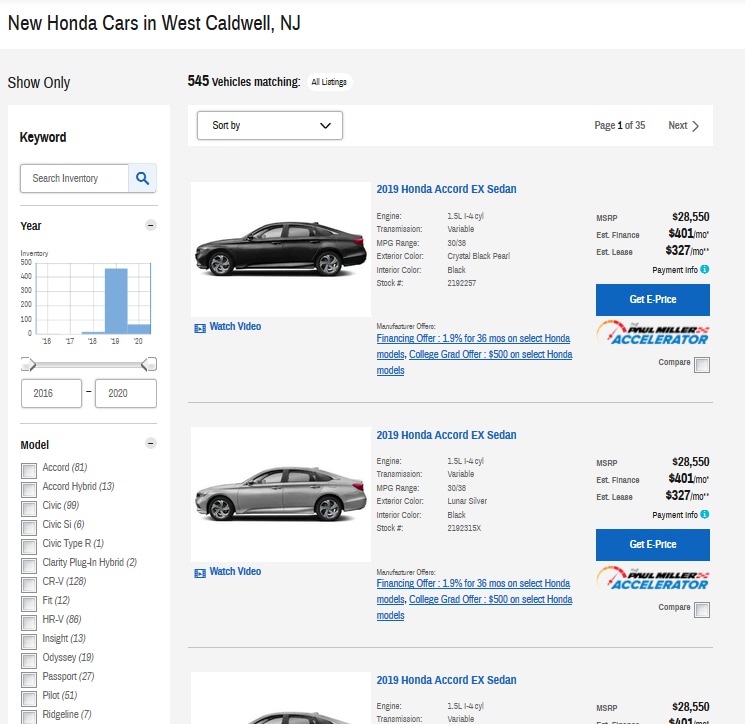Click the silver Accord sedan thumbnail
The height and width of the screenshot is (724, 745).
281,495
